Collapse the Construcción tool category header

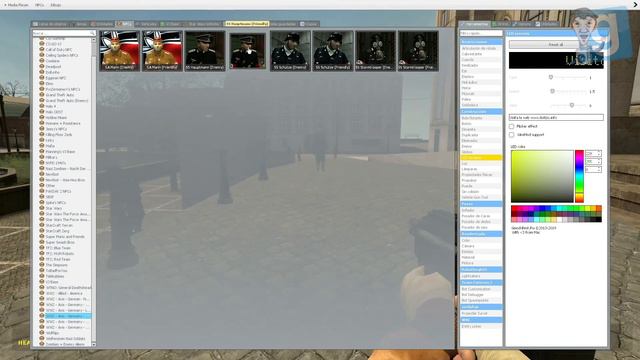coord(481,111)
